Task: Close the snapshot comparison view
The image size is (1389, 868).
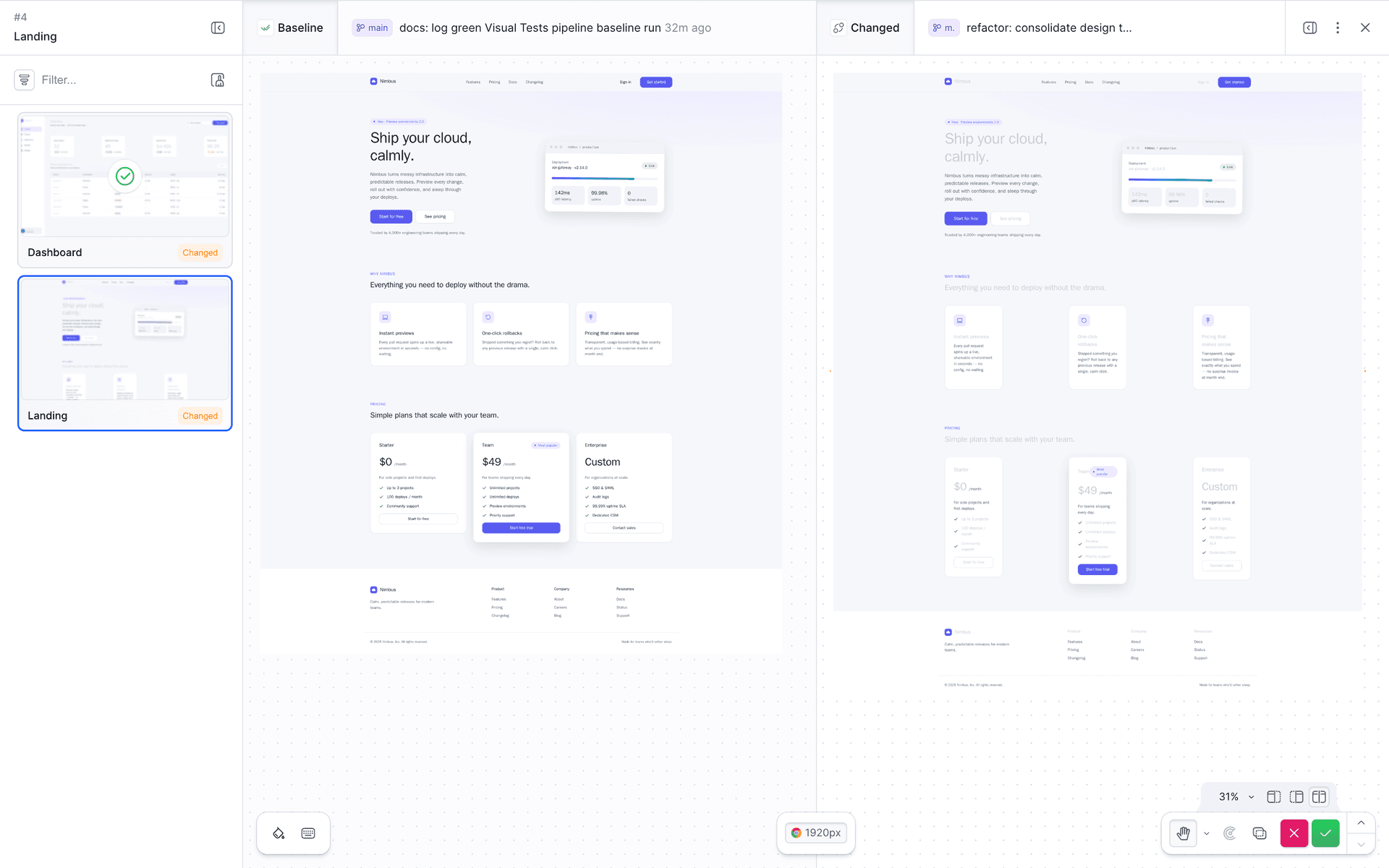Action: pyautogui.click(x=1365, y=27)
